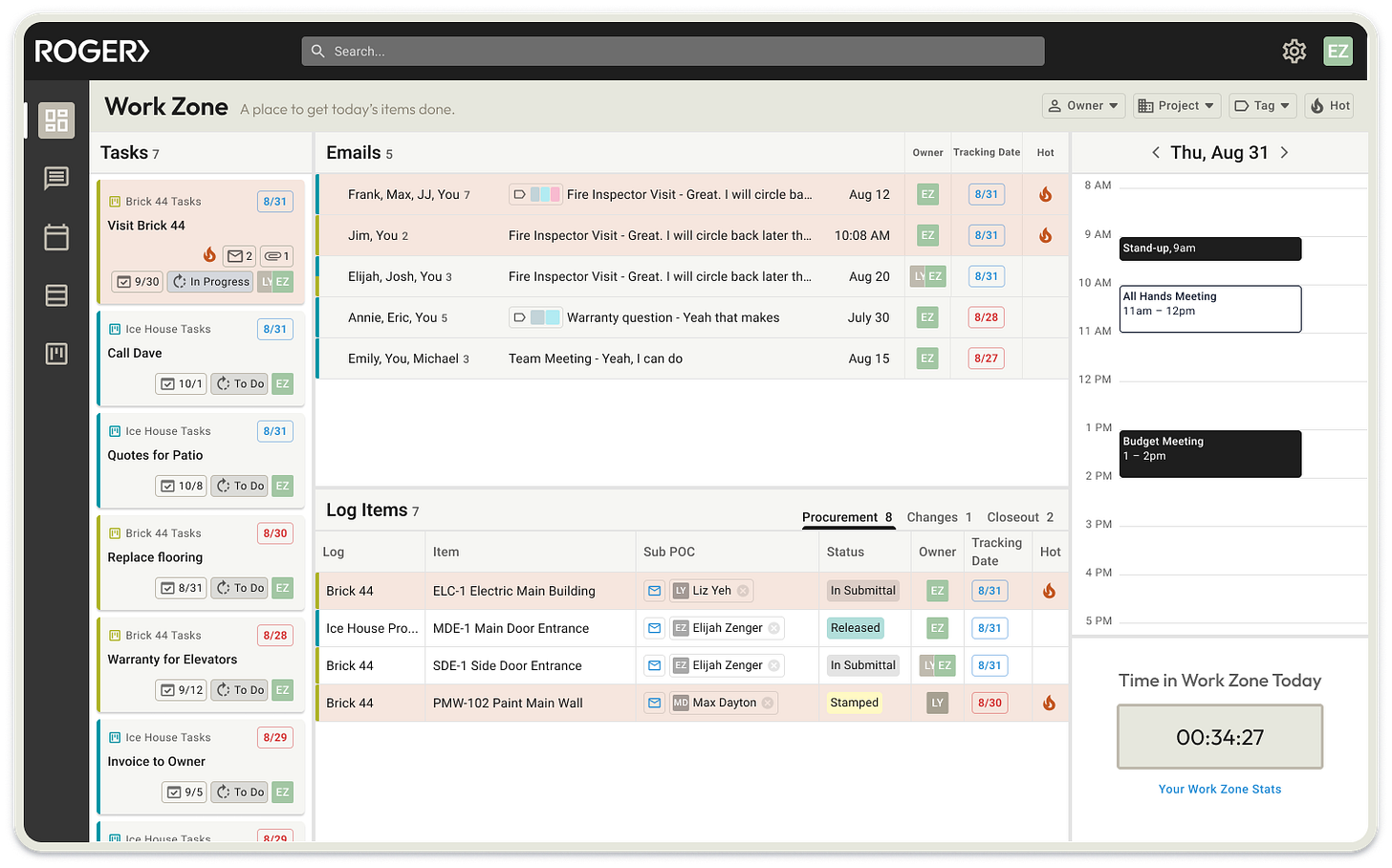Change To Do status on Quotes for Patio
Screen dimensions: 1392x868
click(239, 487)
